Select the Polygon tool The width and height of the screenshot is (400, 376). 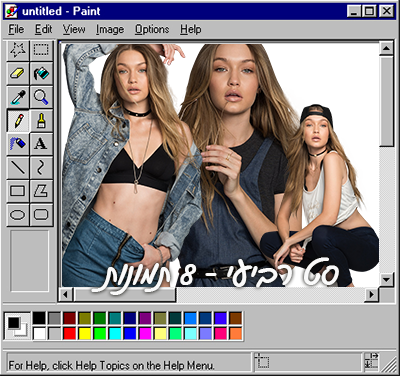tap(41, 191)
